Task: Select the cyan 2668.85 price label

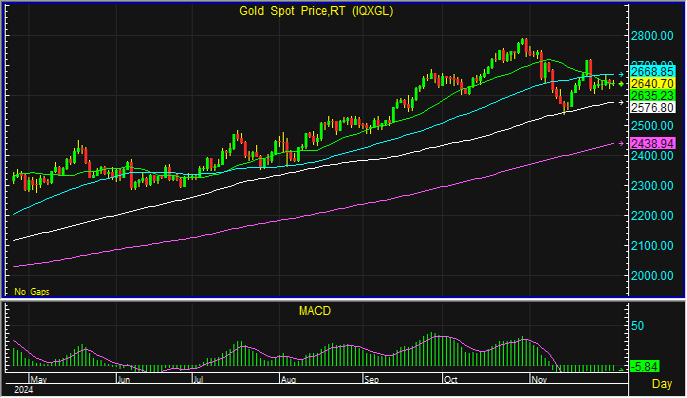Action: tap(652, 72)
